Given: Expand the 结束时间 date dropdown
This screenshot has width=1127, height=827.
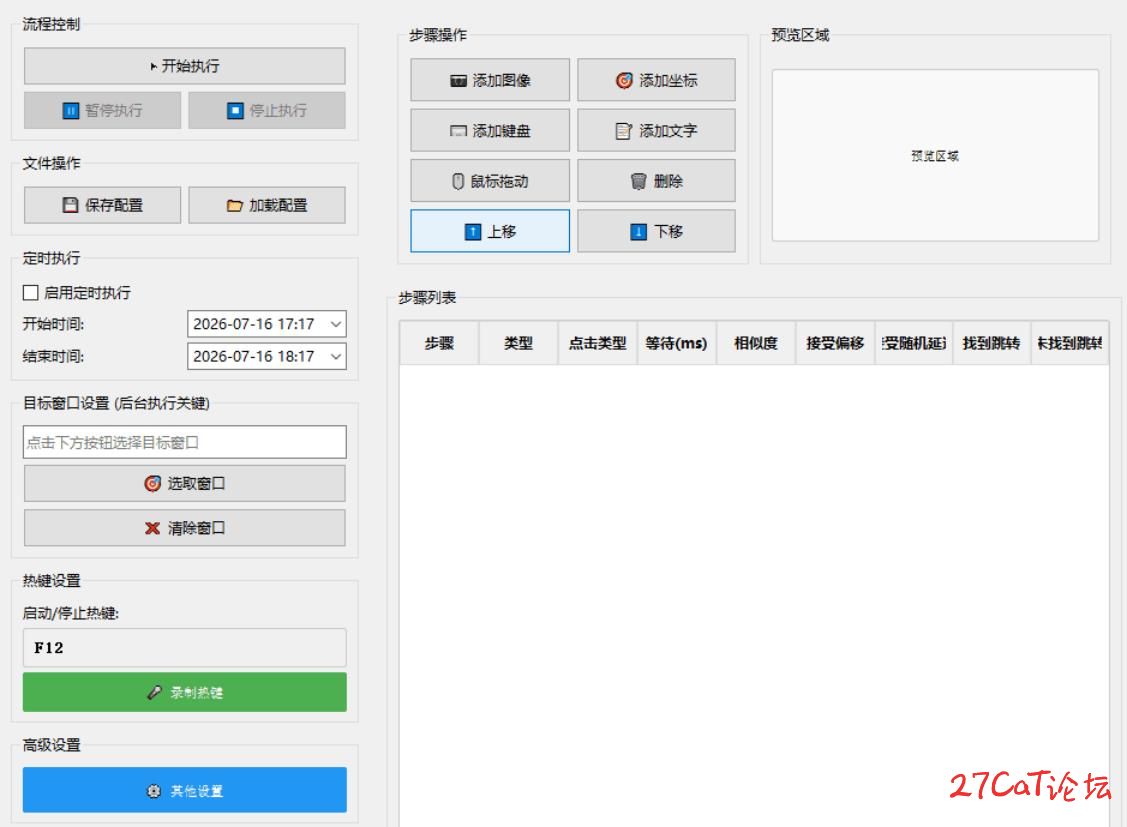Looking at the screenshot, I should (336, 356).
